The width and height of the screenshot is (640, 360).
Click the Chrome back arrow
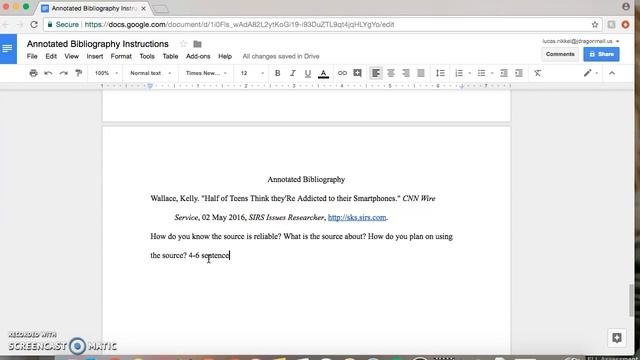coord(6,24)
